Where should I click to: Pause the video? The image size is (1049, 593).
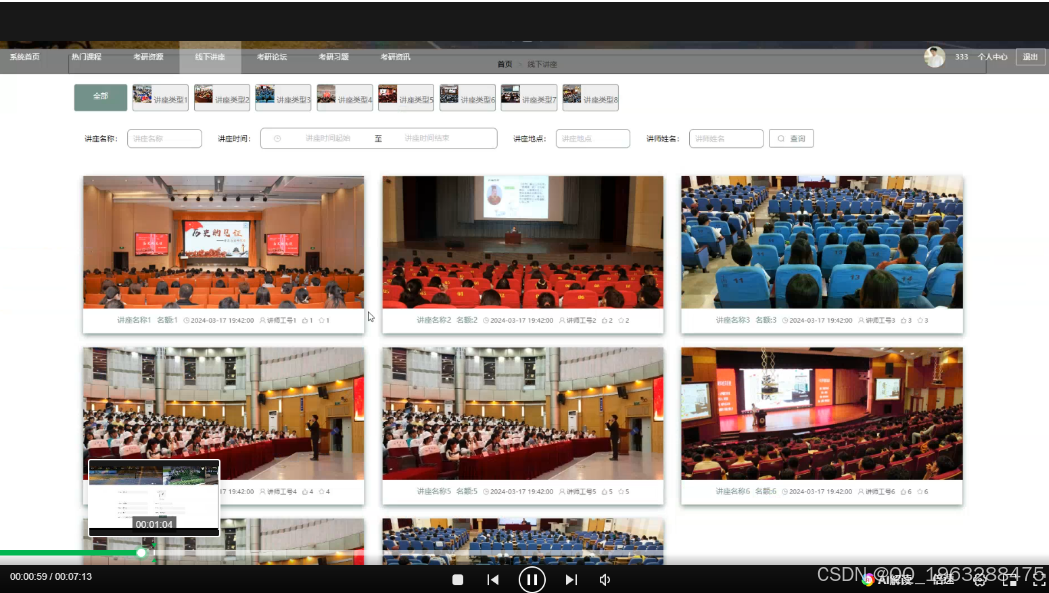532,580
